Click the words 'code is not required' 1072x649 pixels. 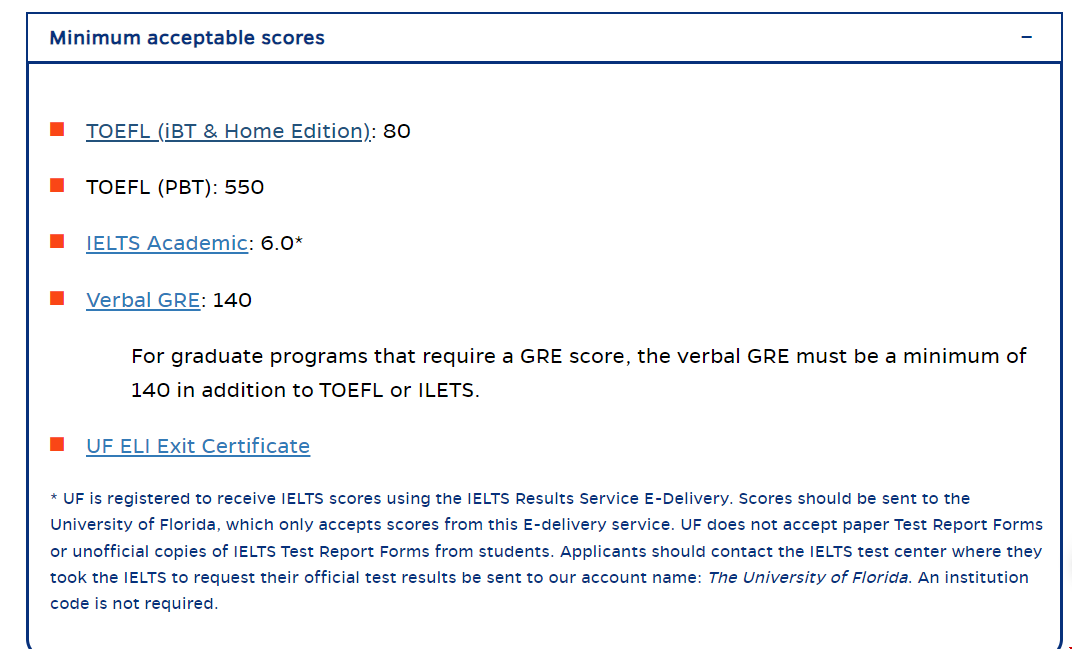(x=133, y=604)
